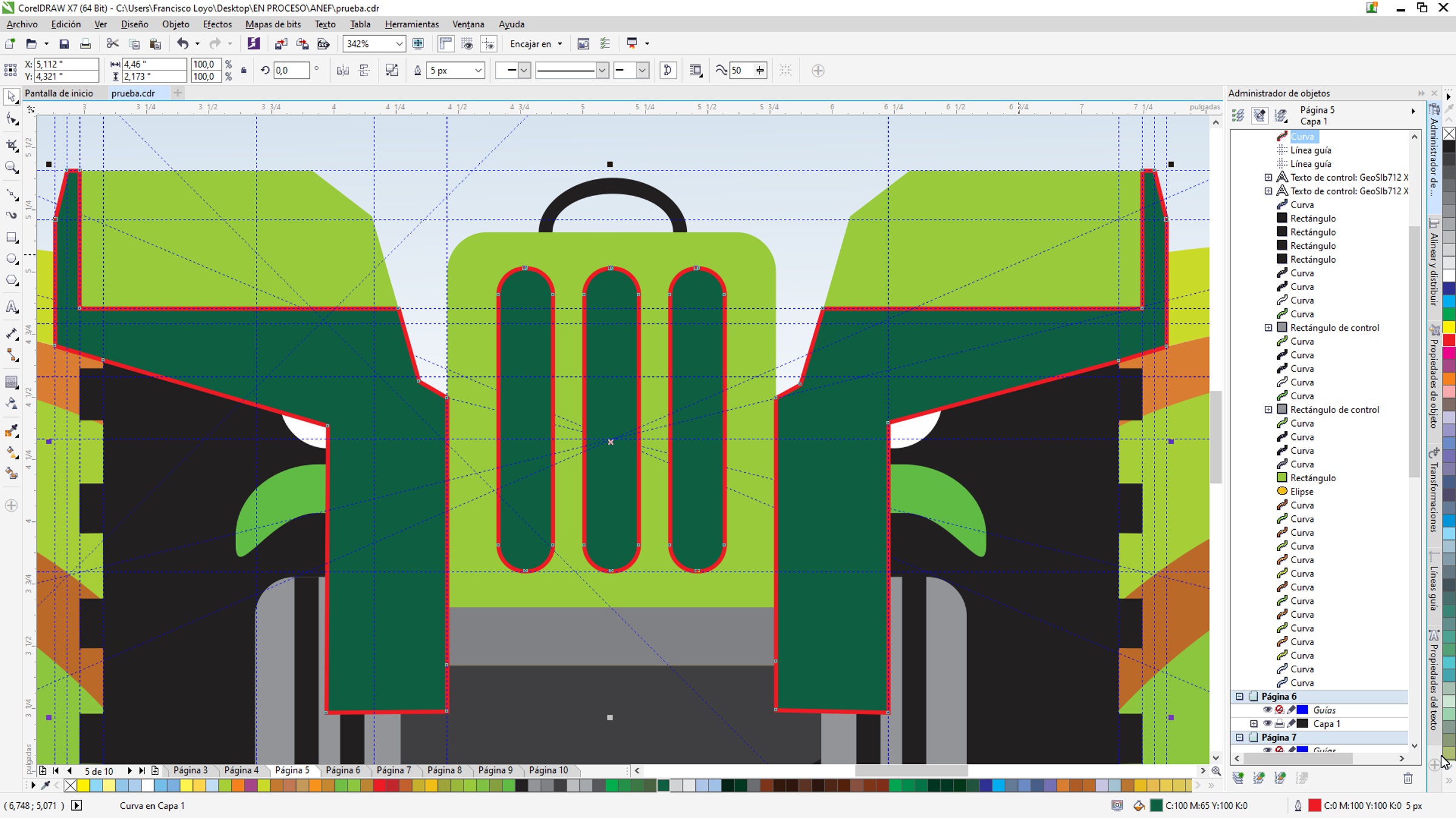Pick no-color X swatch in bottom palette
The width and height of the screenshot is (1456, 818).
[x=70, y=786]
